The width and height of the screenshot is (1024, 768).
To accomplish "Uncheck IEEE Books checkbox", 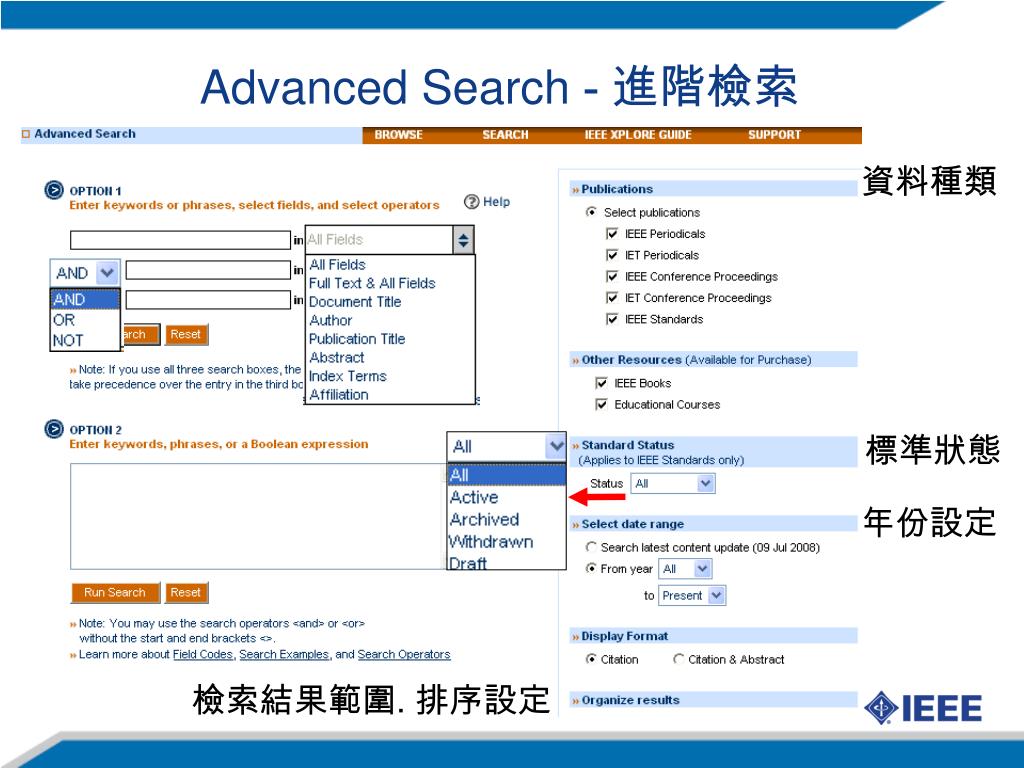I will click(x=601, y=383).
